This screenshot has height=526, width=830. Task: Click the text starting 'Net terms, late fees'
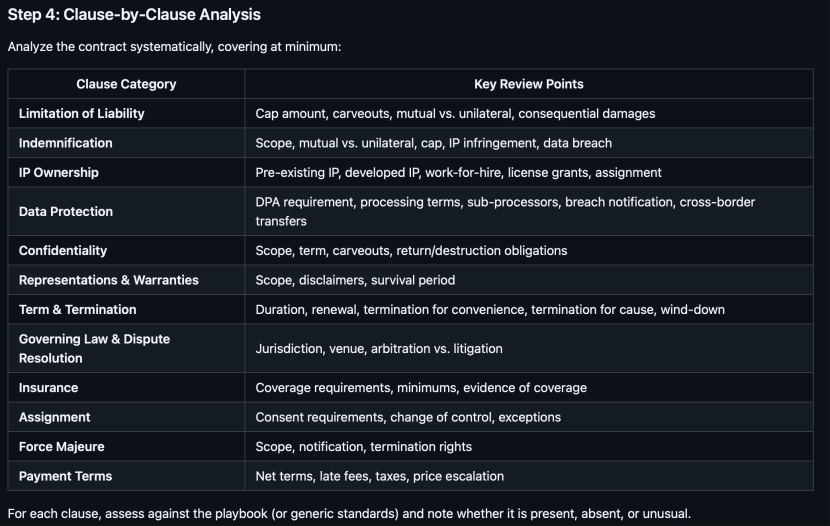(380, 476)
